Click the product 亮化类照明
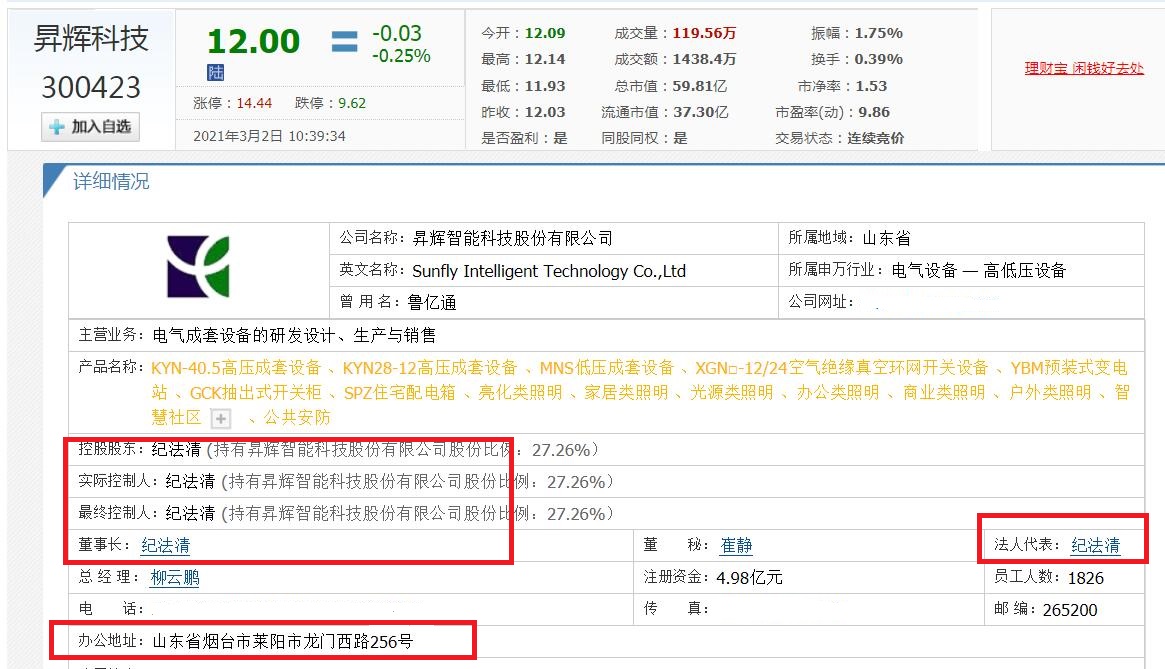This screenshot has width=1165, height=669. 520,392
